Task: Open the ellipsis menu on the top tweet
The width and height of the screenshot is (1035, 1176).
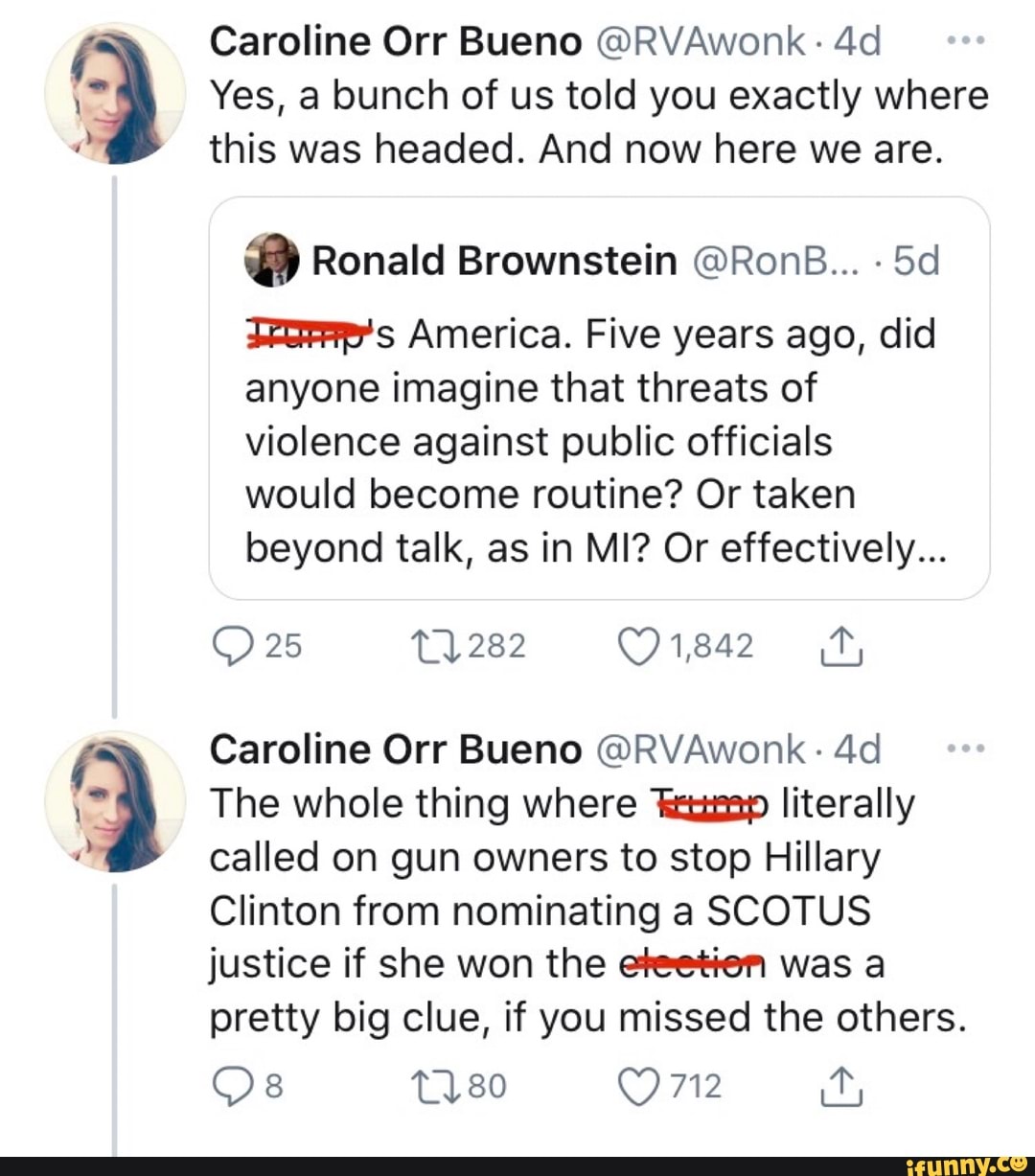Action: 966,38
